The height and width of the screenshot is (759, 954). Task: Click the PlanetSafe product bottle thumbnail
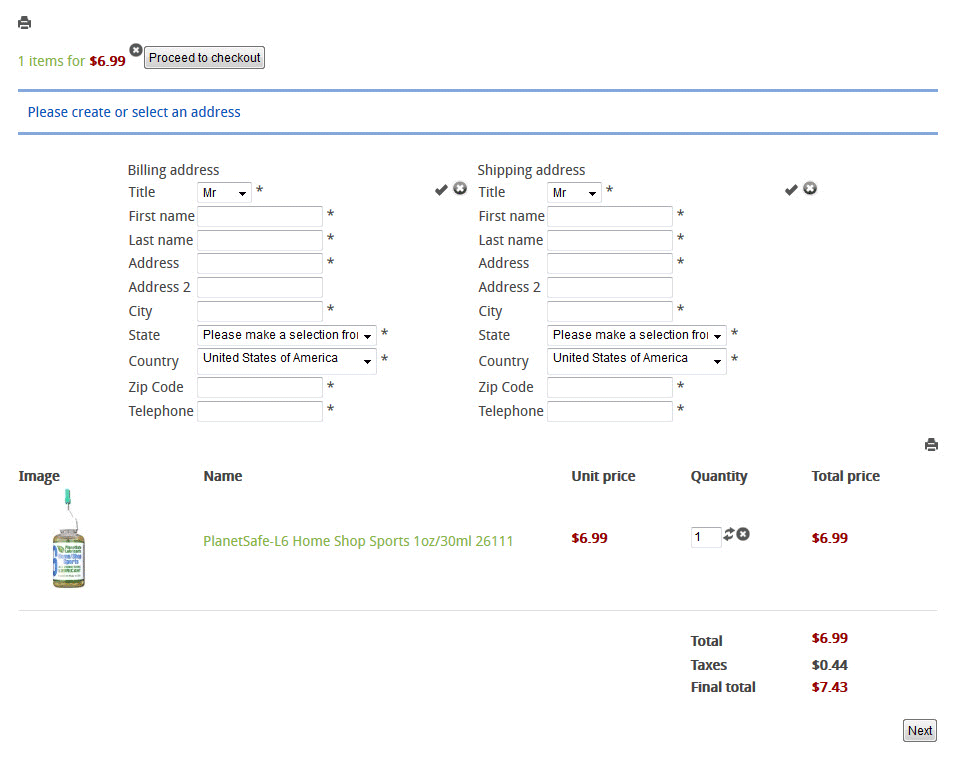tap(68, 540)
